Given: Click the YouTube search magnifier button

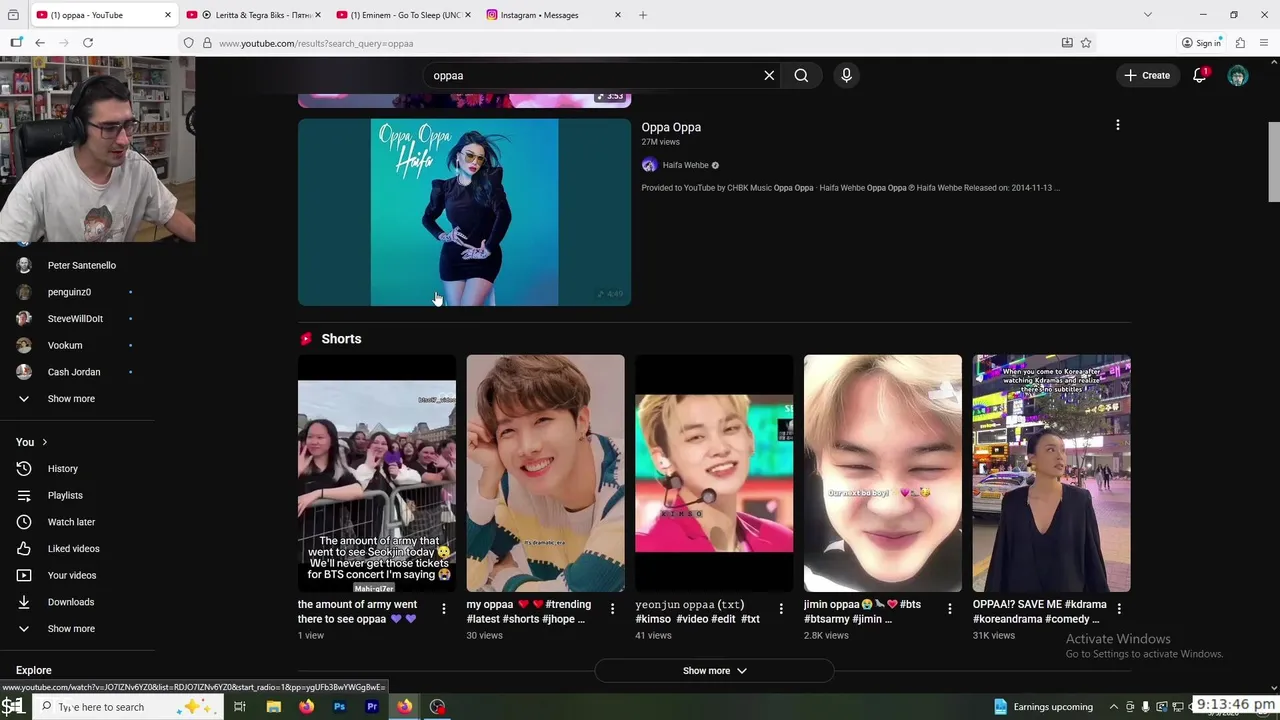Looking at the screenshot, I should [801, 75].
